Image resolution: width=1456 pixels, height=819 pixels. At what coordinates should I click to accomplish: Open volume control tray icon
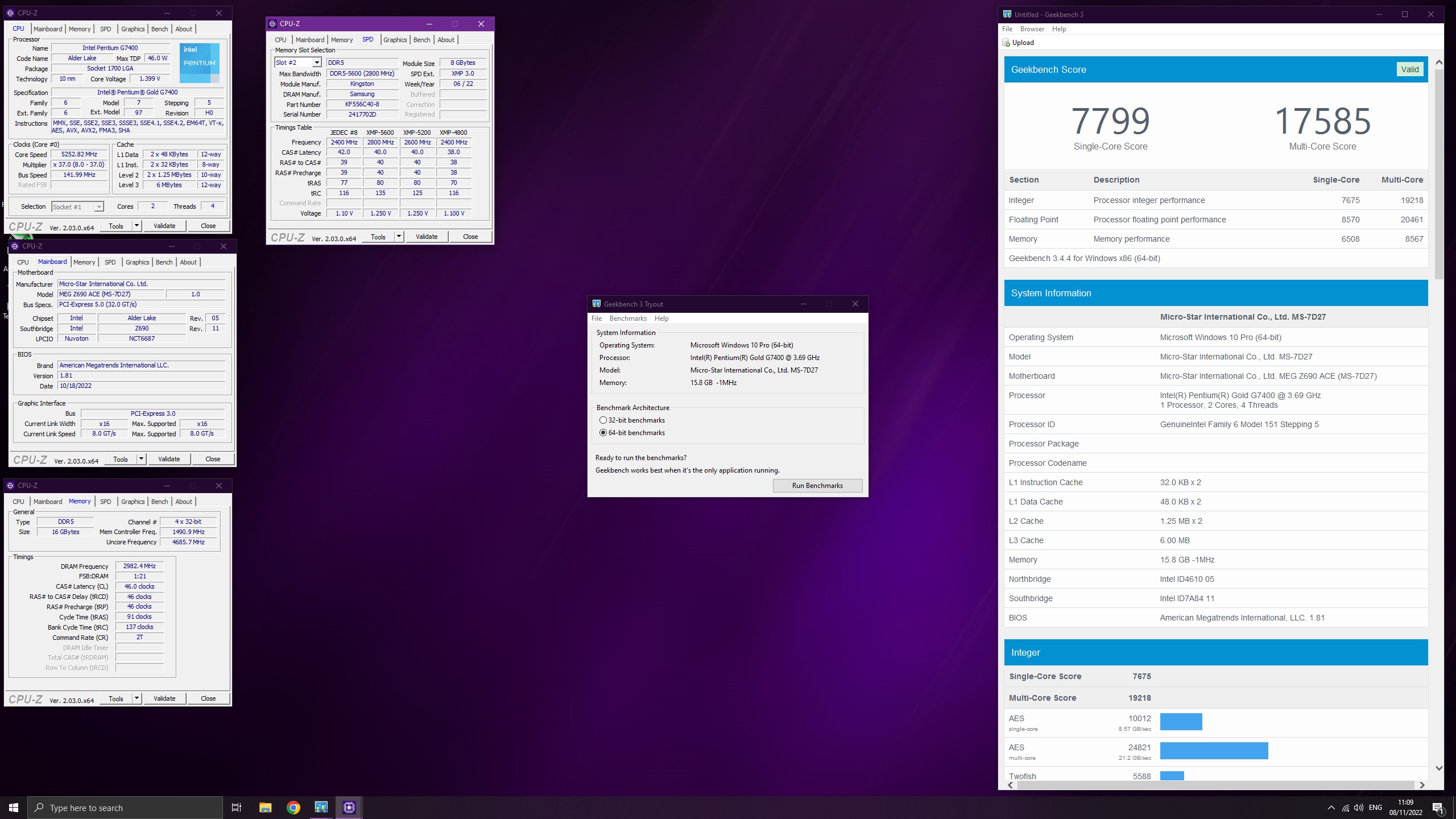1359,808
